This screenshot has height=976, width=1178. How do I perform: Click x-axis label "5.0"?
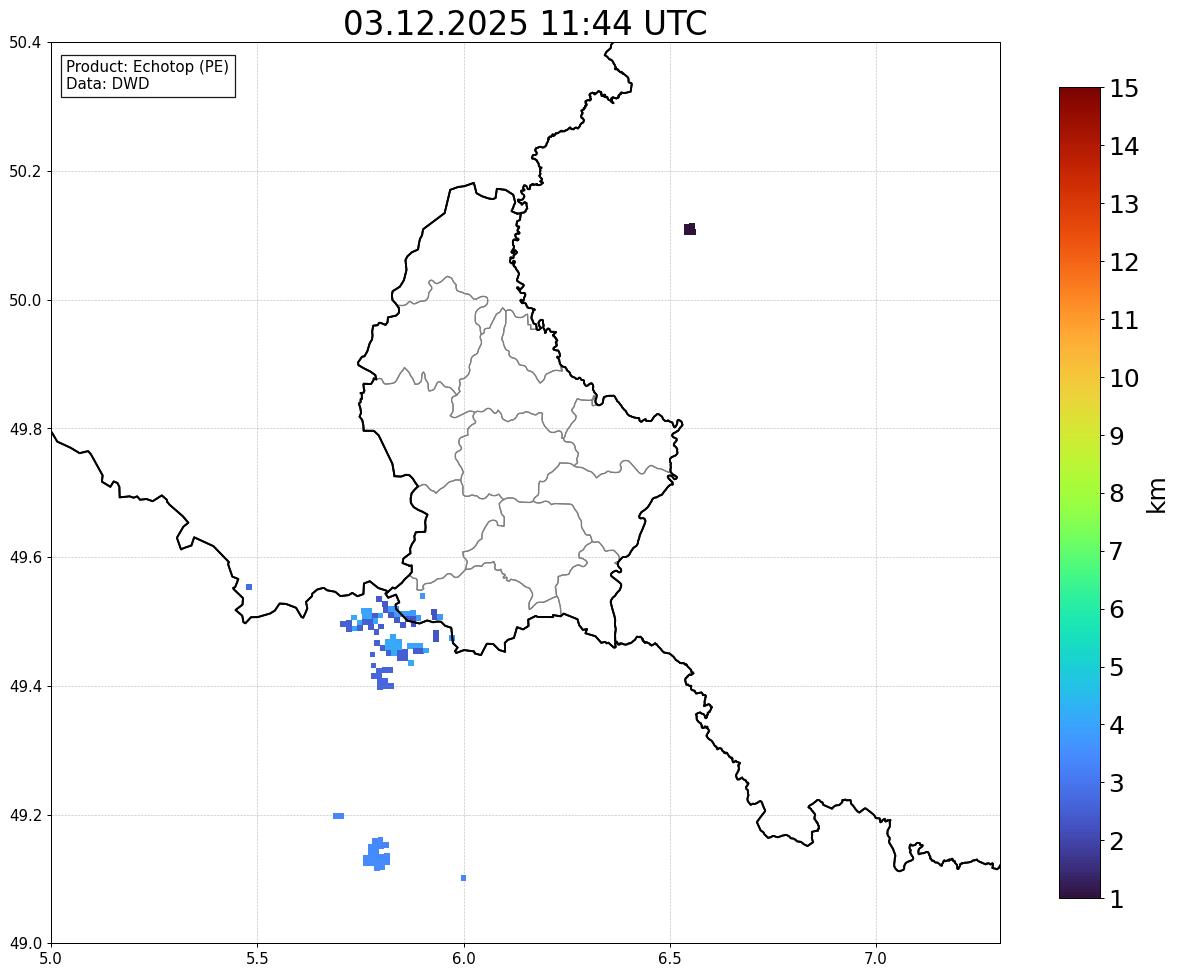[51, 959]
